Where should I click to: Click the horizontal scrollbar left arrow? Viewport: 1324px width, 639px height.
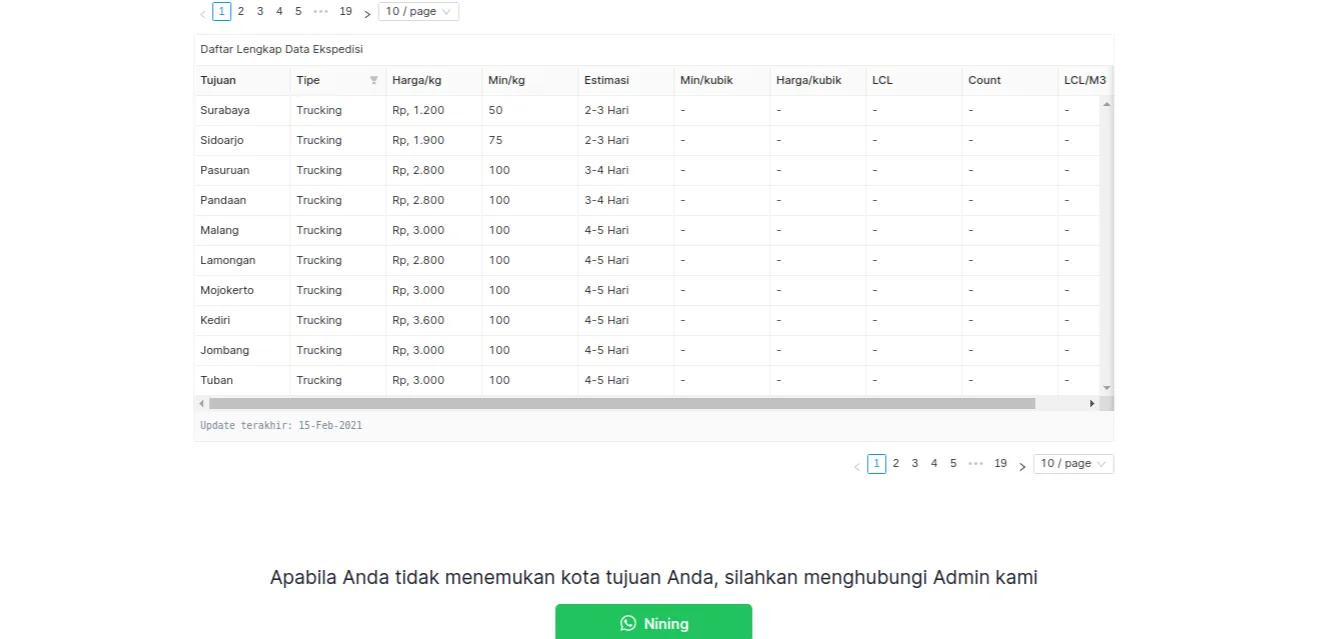(202, 404)
